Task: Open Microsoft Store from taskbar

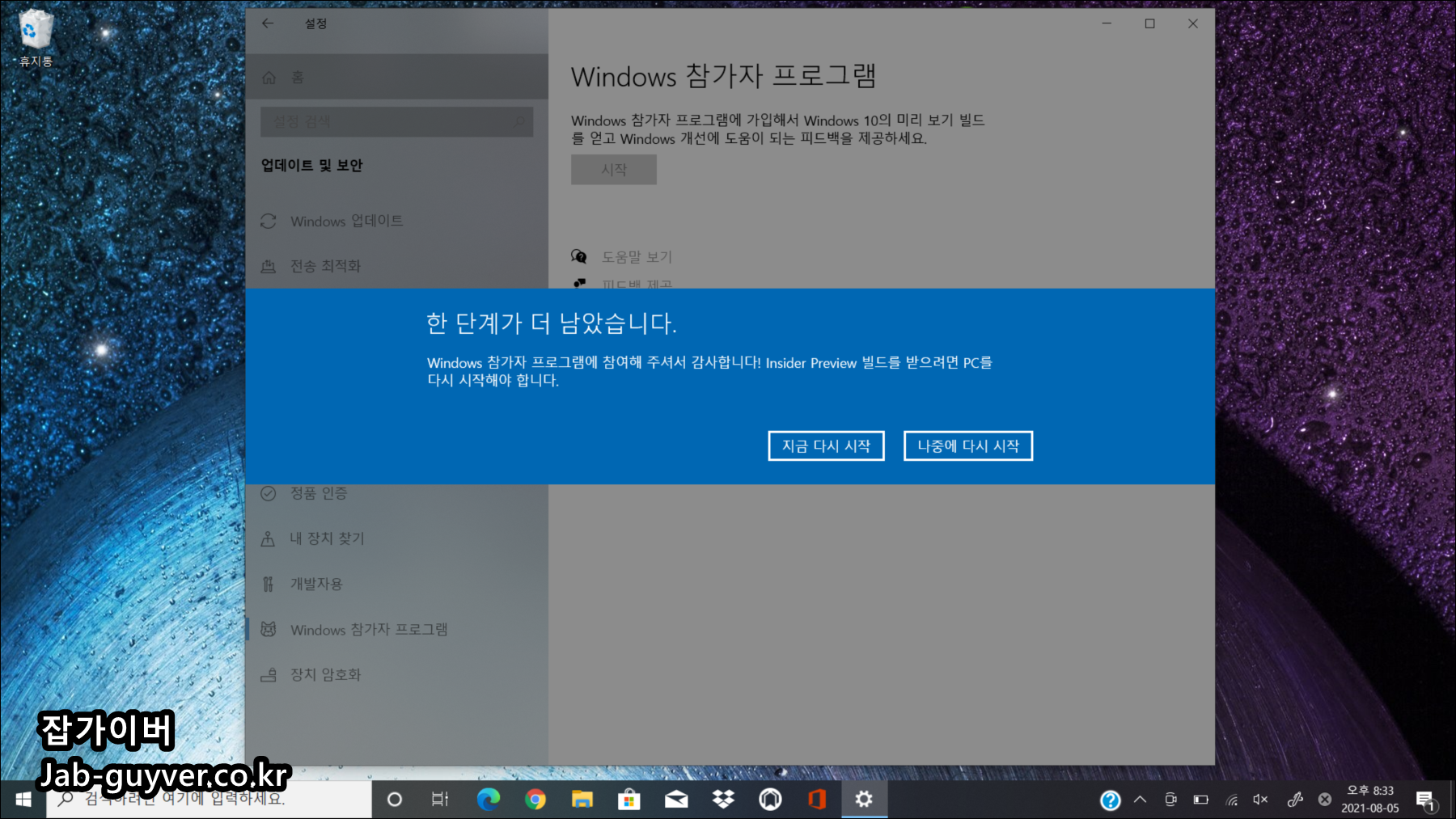Action: (629, 800)
